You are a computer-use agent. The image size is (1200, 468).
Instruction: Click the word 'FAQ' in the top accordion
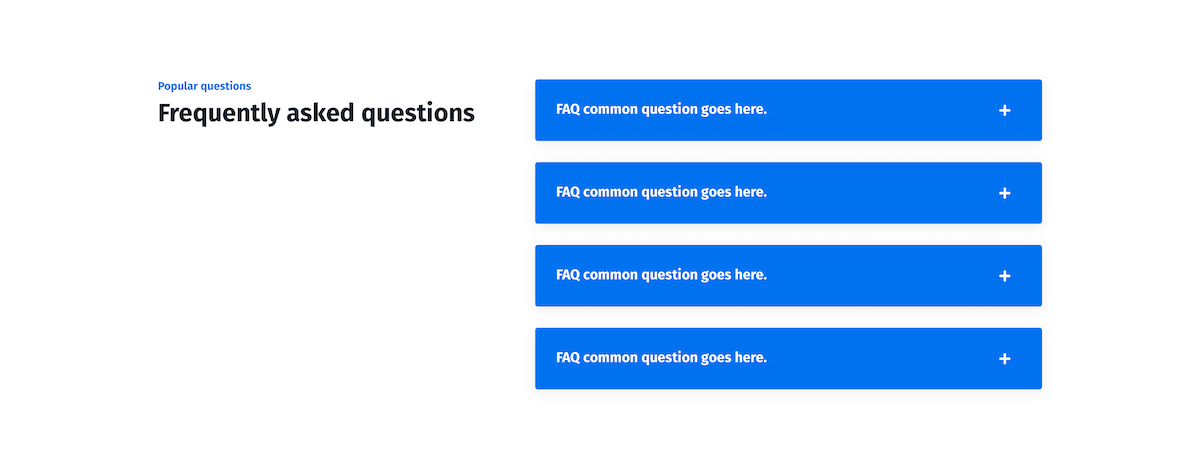pyautogui.click(x=567, y=109)
